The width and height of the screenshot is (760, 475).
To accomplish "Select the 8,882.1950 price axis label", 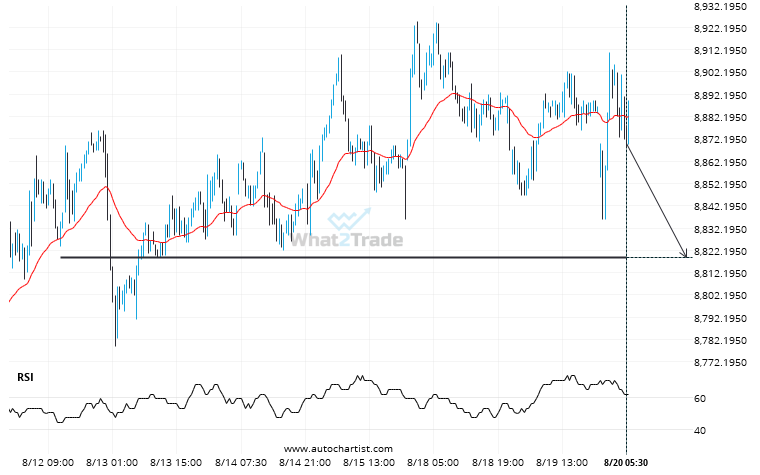I will point(720,117).
